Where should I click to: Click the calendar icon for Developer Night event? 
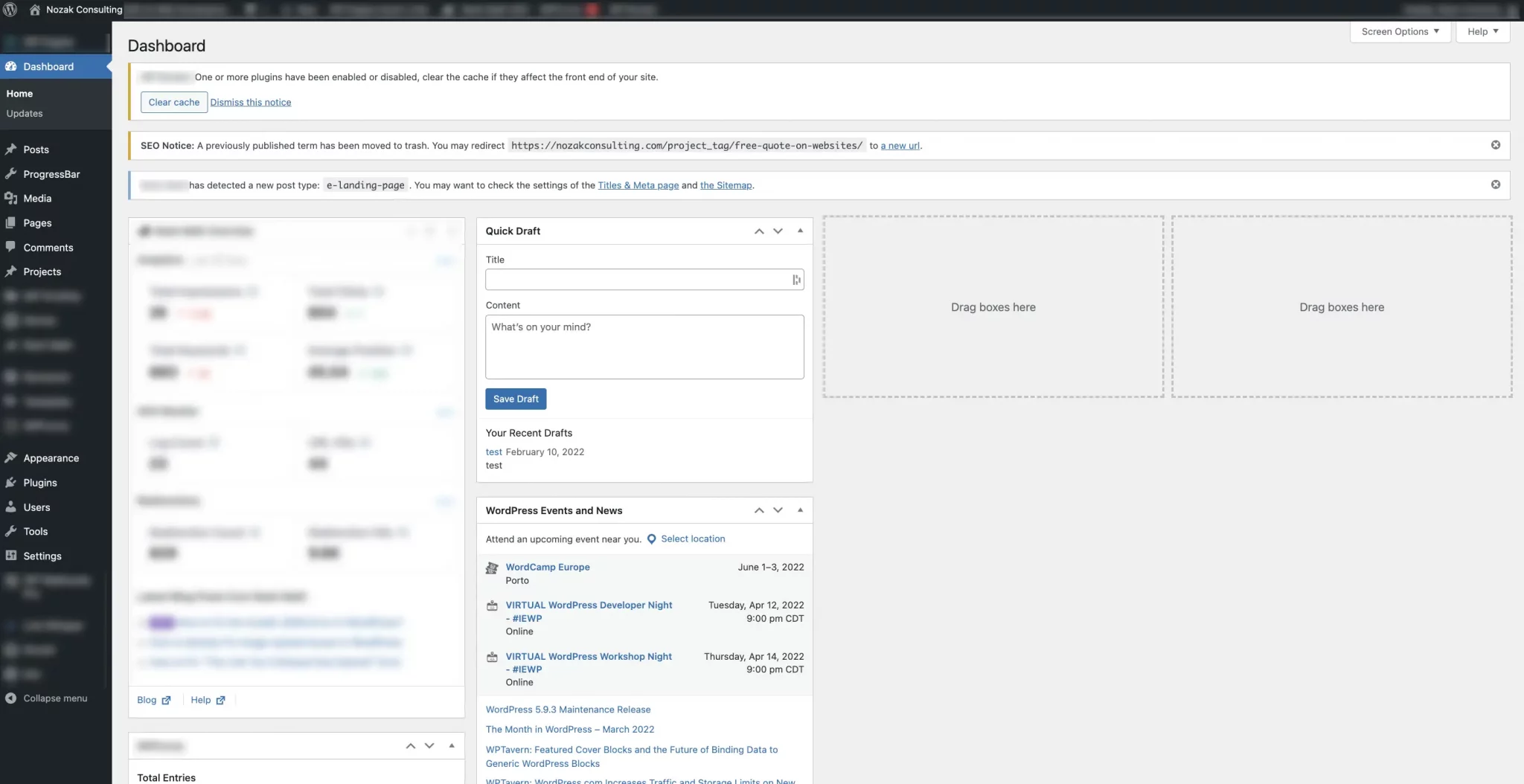click(x=492, y=605)
